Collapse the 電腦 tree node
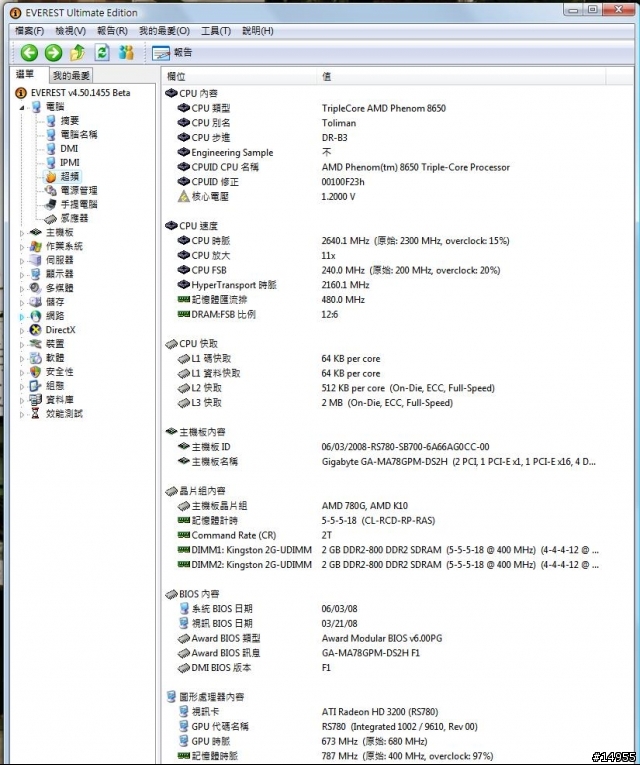The image size is (640, 765). [x=21, y=107]
